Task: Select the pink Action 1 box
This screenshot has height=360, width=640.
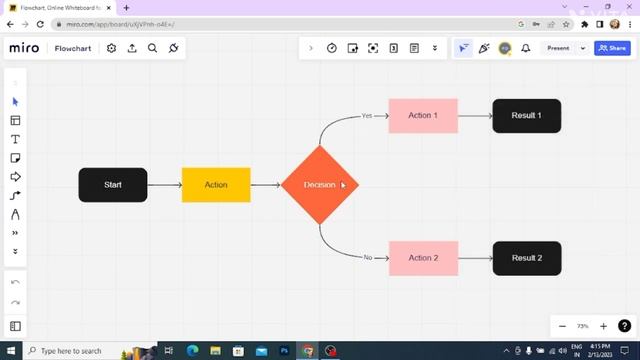Action: [x=423, y=116]
